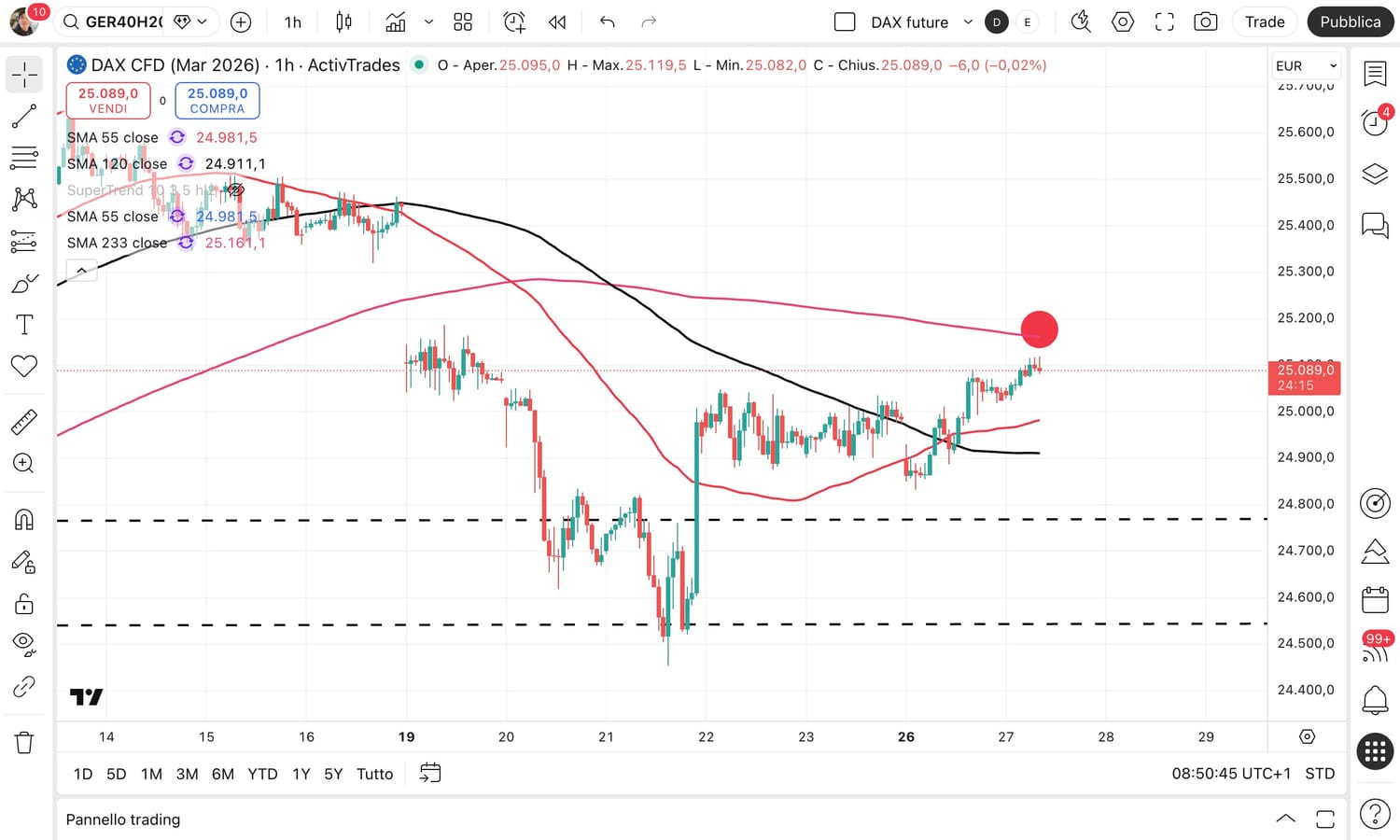Open indicator templates grid icon
Screen dimensions: 1400x840
(x=463, y=21)
